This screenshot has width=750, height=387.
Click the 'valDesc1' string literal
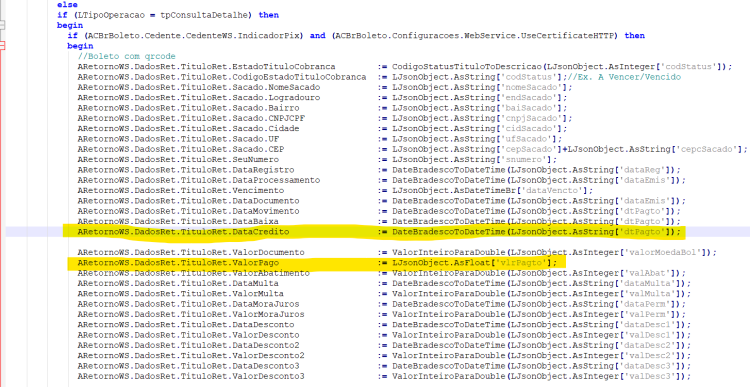(650, 335)
